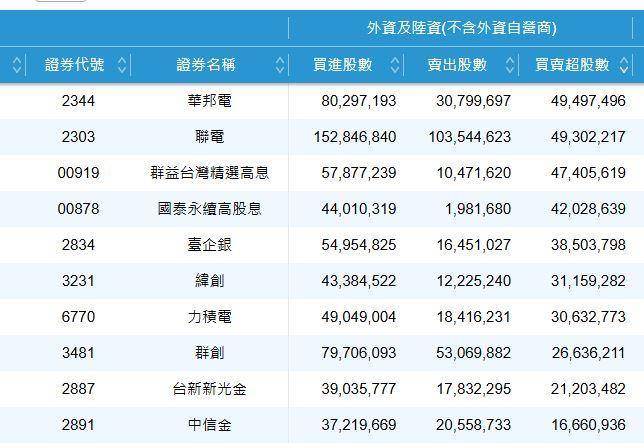Image resolution: width=644 pixels, height=448 pixels.
Task: Click stock code 2344
Action: pos(78,101)
